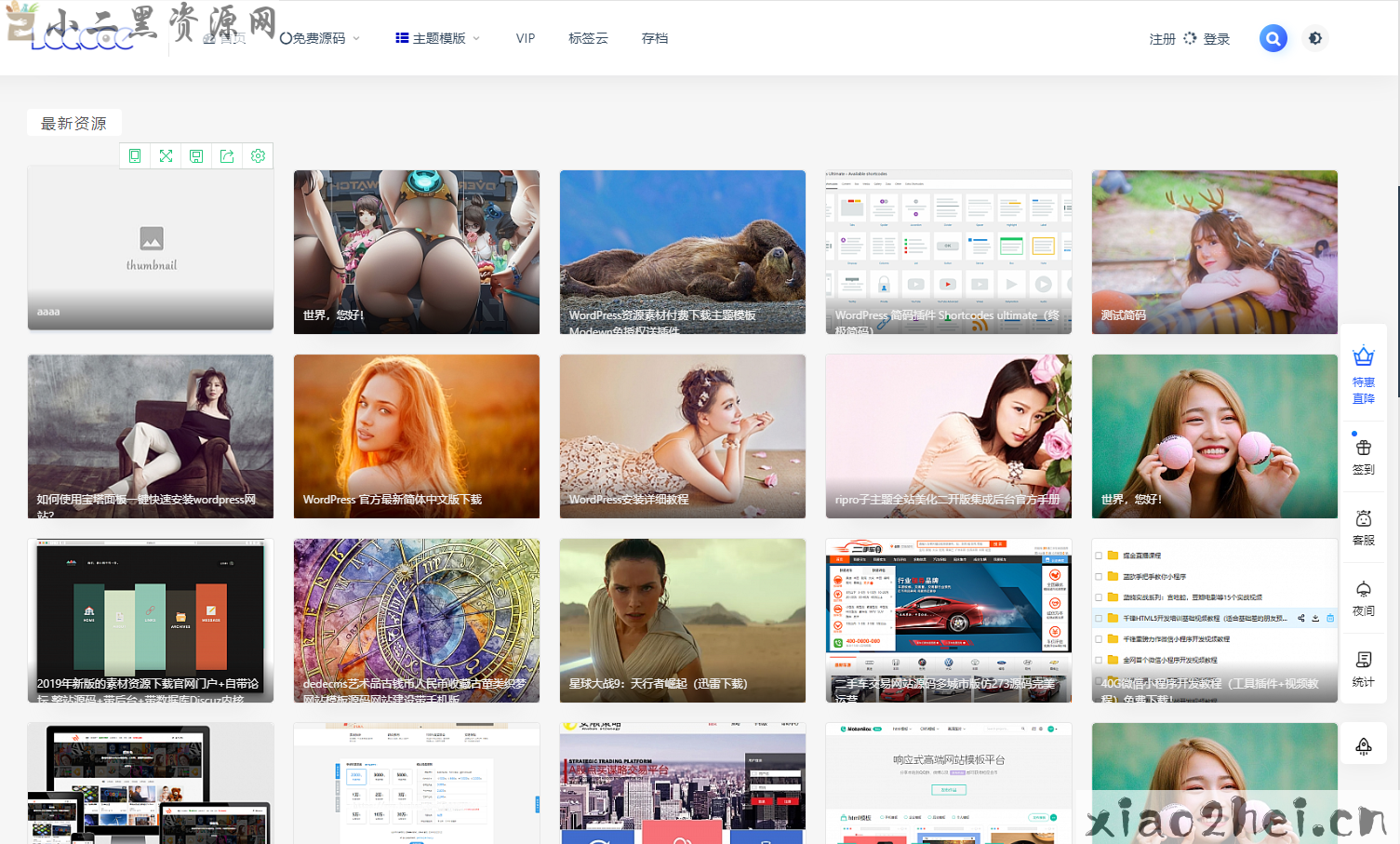The height and width of the screenshot is (844, 1400).
Task: Open the bottom-row pricing table card
Action: coord(417,784)
